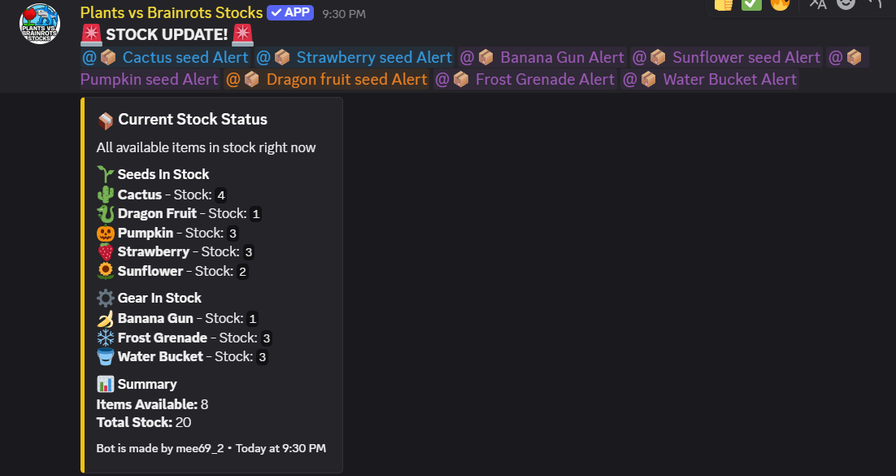This screenshot has width=896, height=476.
Task: React with the thumbs up emoji
Action: point(724,4)
